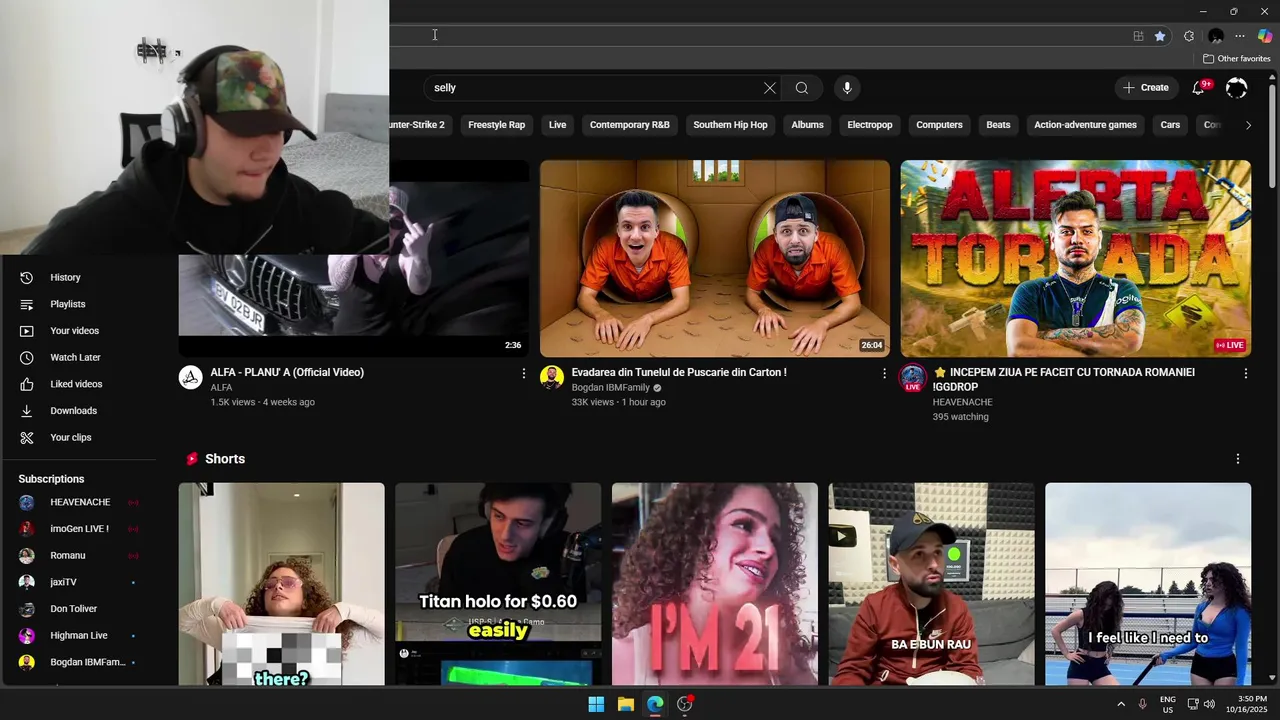The height and width of the screenshot is (720, 1280).
Task: Open options menu for HEAVENACHE live stream
Action: click(x=1245, y=373)
